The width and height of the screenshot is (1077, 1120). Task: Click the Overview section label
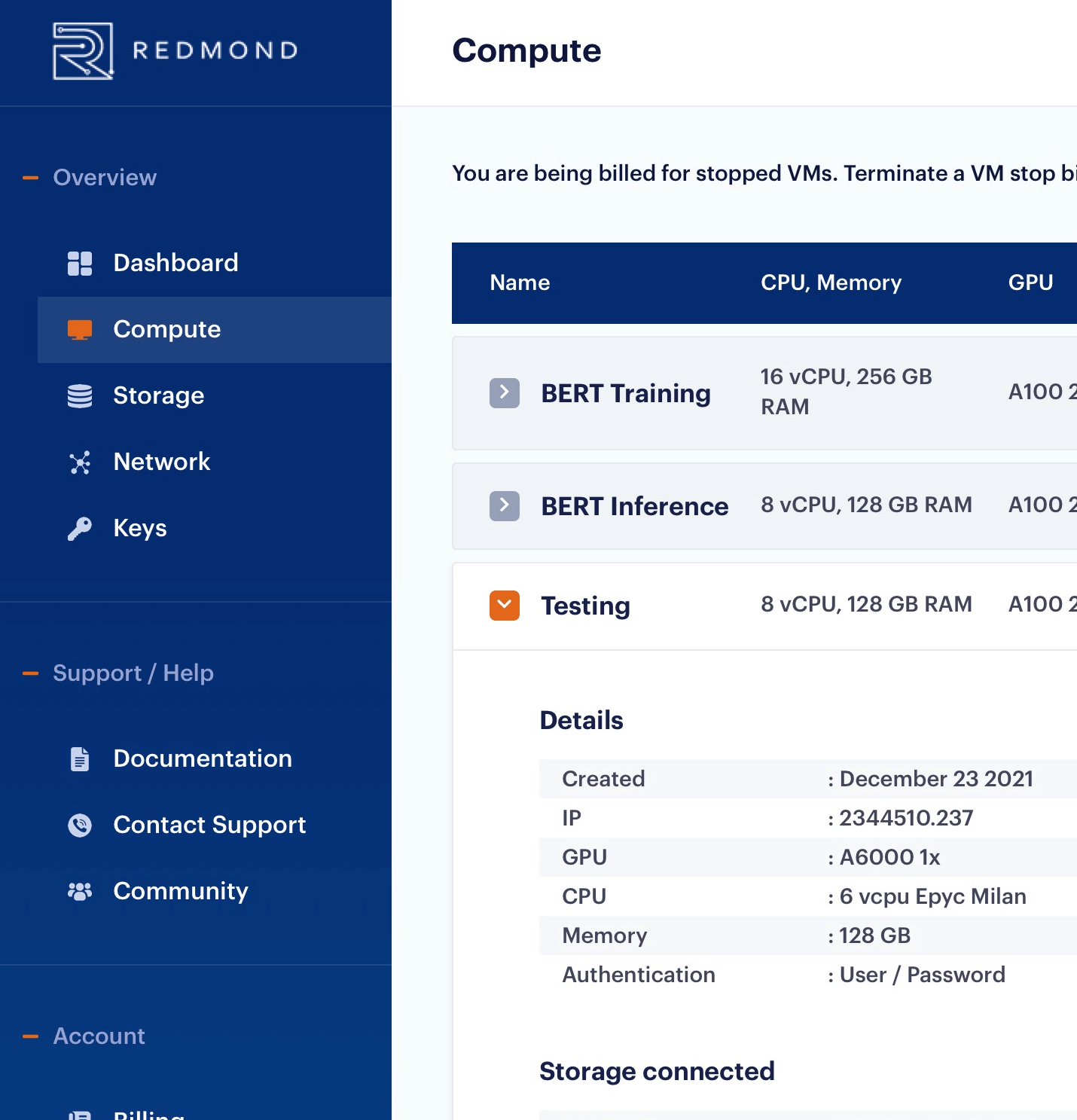point(105,178)
